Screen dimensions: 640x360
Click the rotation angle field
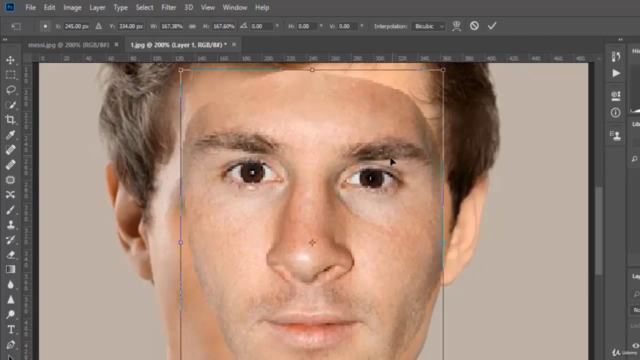coord(261,26)
